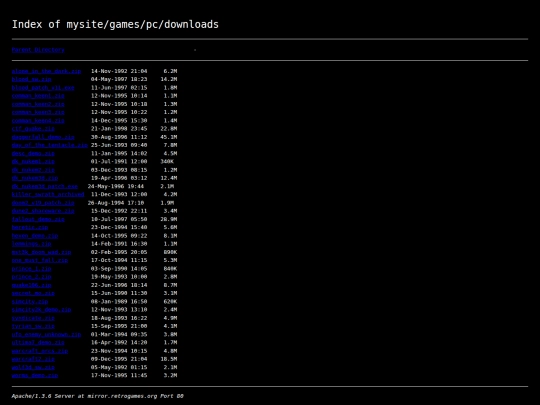Download the quake106.zip file

[31, 285]
